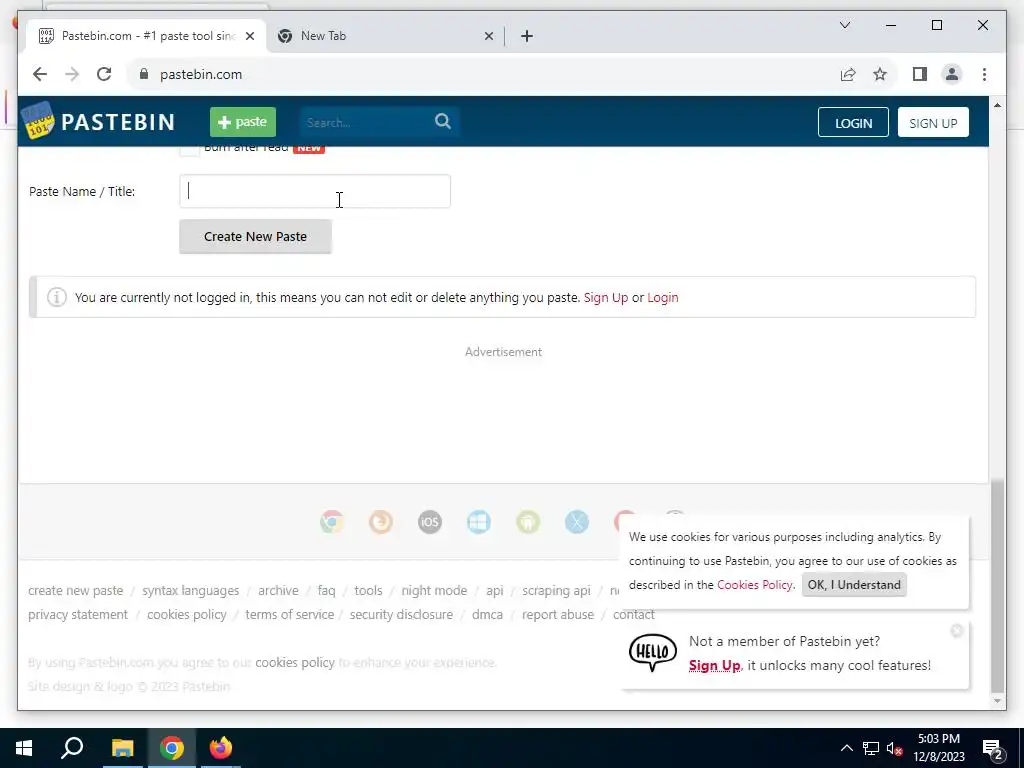Click the HELLO speech bubble icon
The height and width of the screenshot is (768, 1024).
(x=652, y=652)
